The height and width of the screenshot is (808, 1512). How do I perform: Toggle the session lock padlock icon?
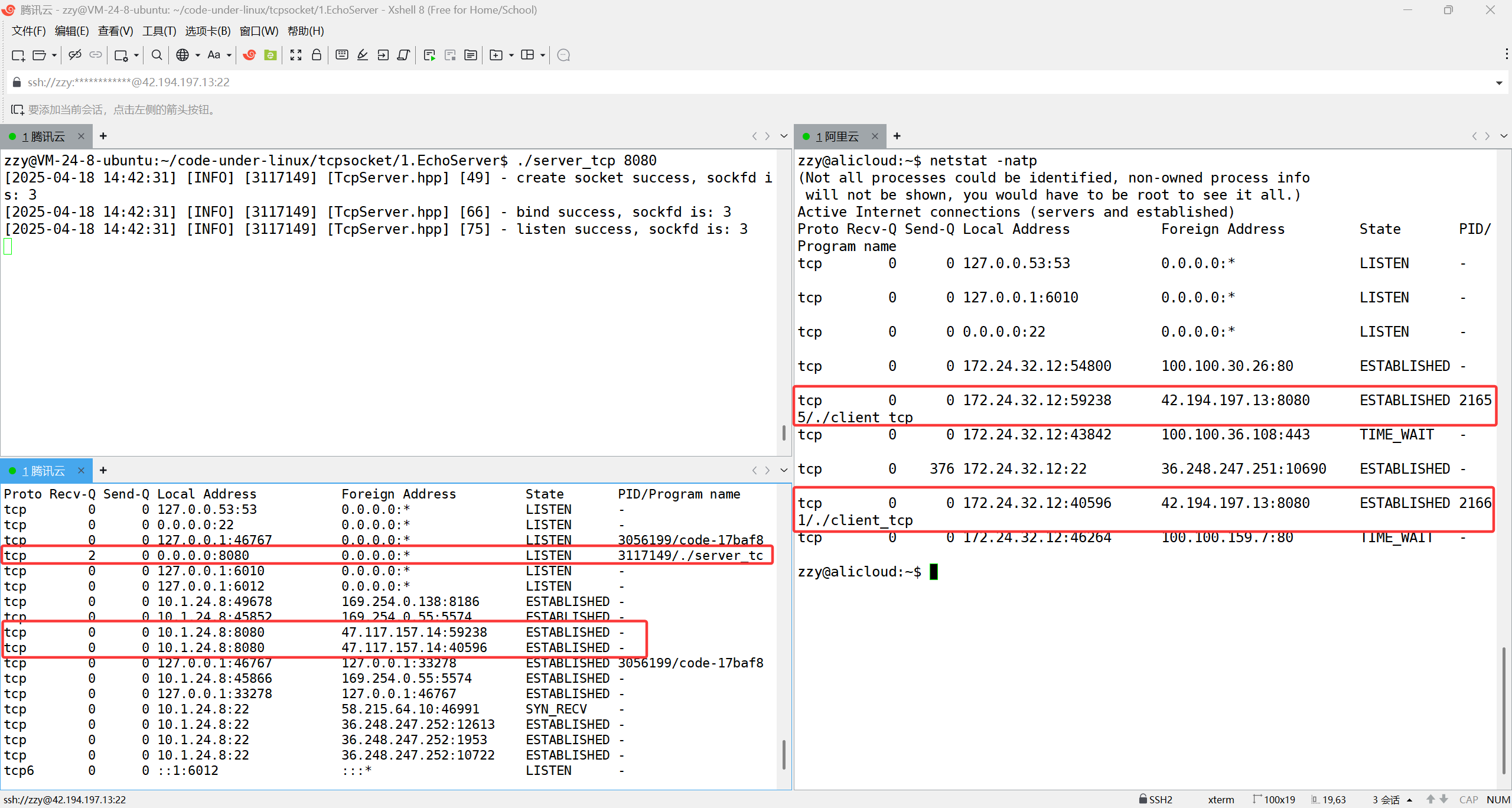(x=317, y=55)
